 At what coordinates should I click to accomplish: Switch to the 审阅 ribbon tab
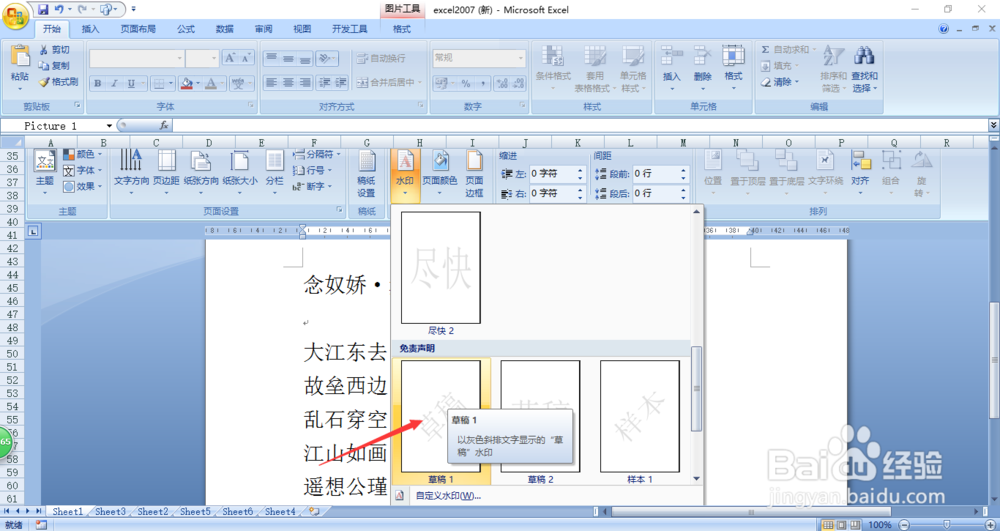[263, 29]
